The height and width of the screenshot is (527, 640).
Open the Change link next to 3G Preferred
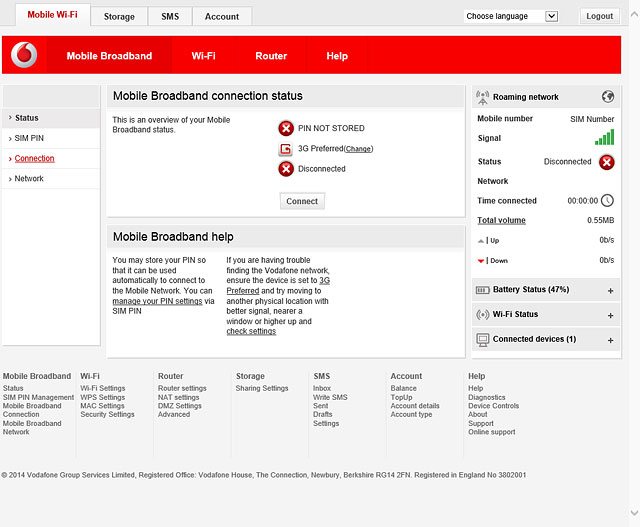coord(358,149)
